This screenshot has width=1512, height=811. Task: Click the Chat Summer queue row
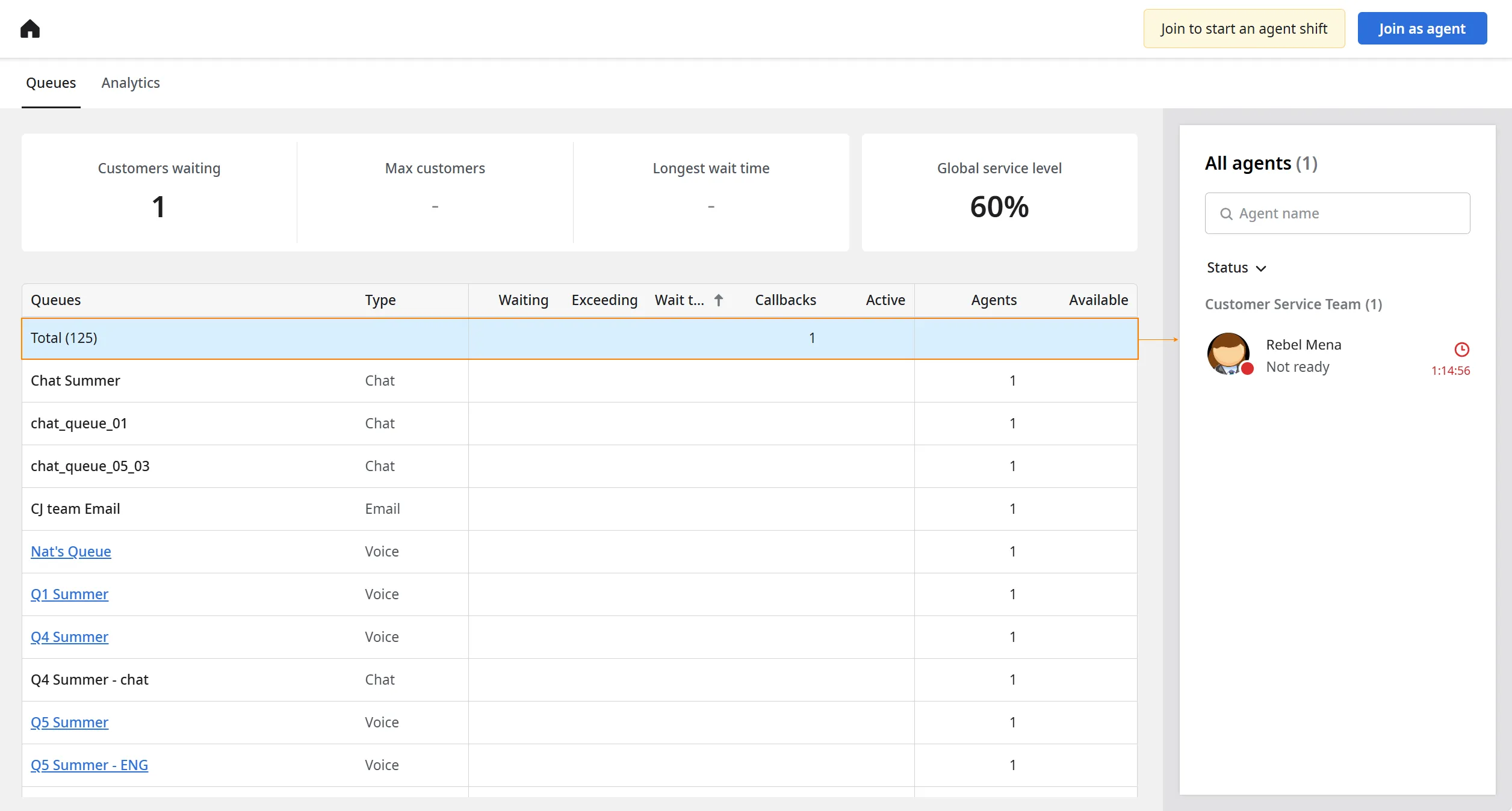click(580, 381)
